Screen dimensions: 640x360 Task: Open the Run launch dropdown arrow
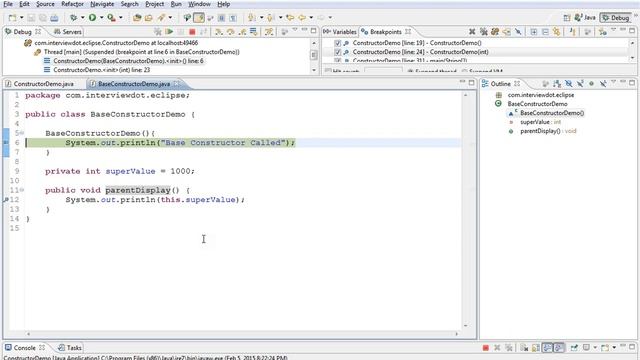(101, 18)
